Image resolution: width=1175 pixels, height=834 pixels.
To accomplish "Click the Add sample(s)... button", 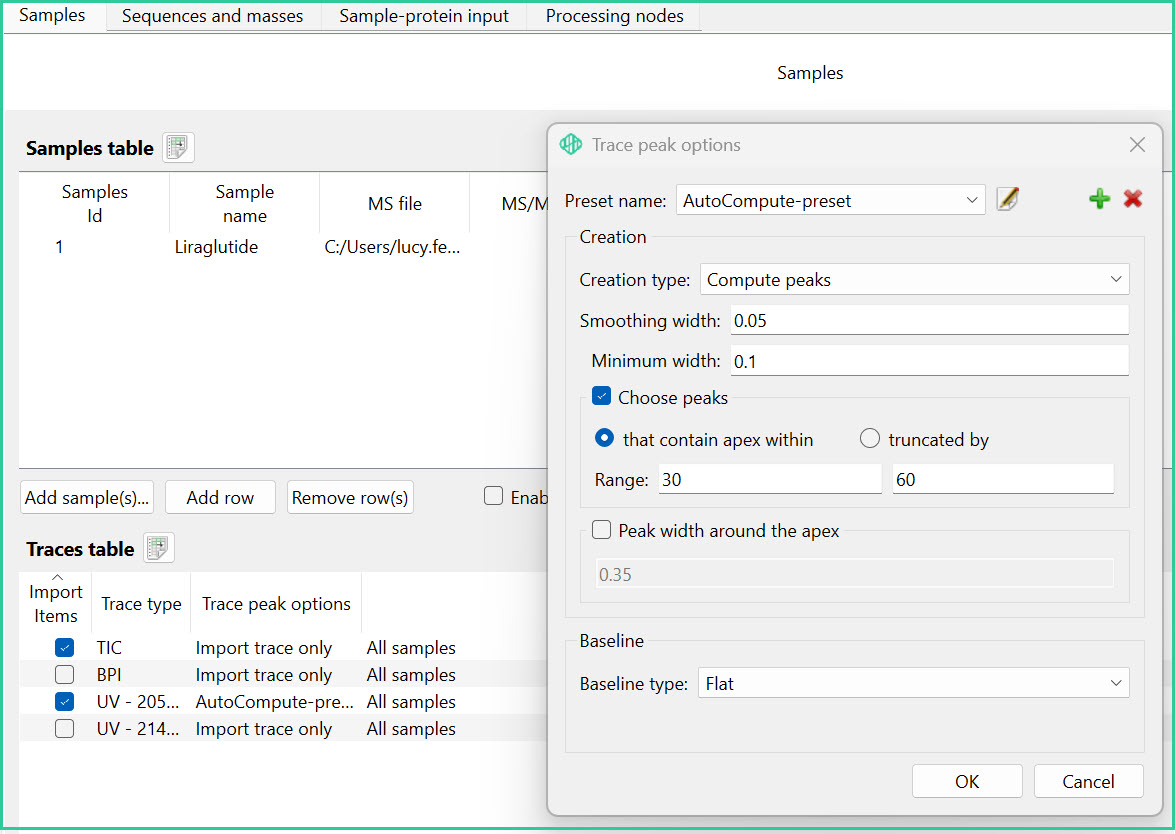I will tap(87, 498).
